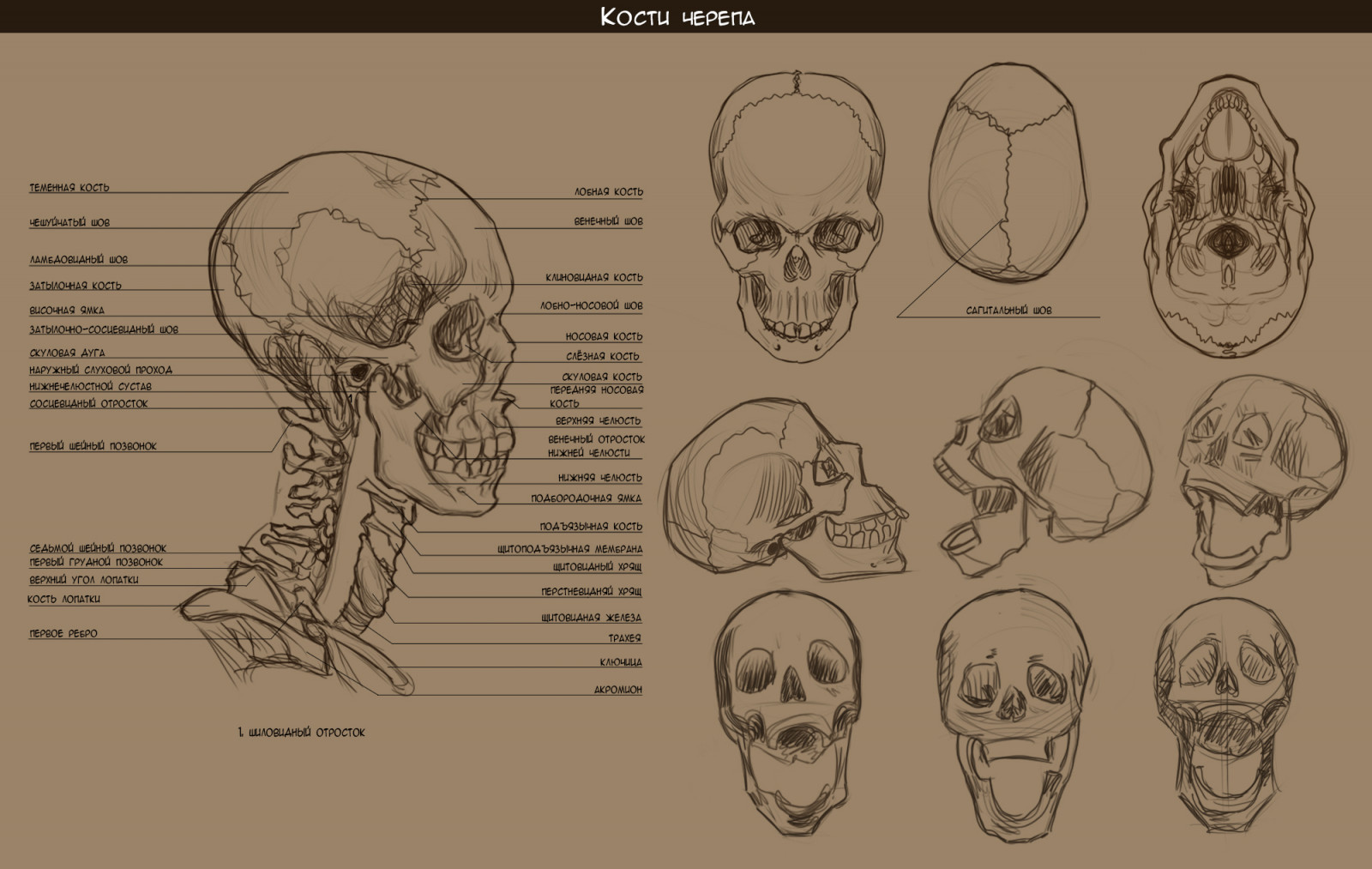Click the label 'Ключица'

(622, 662)
